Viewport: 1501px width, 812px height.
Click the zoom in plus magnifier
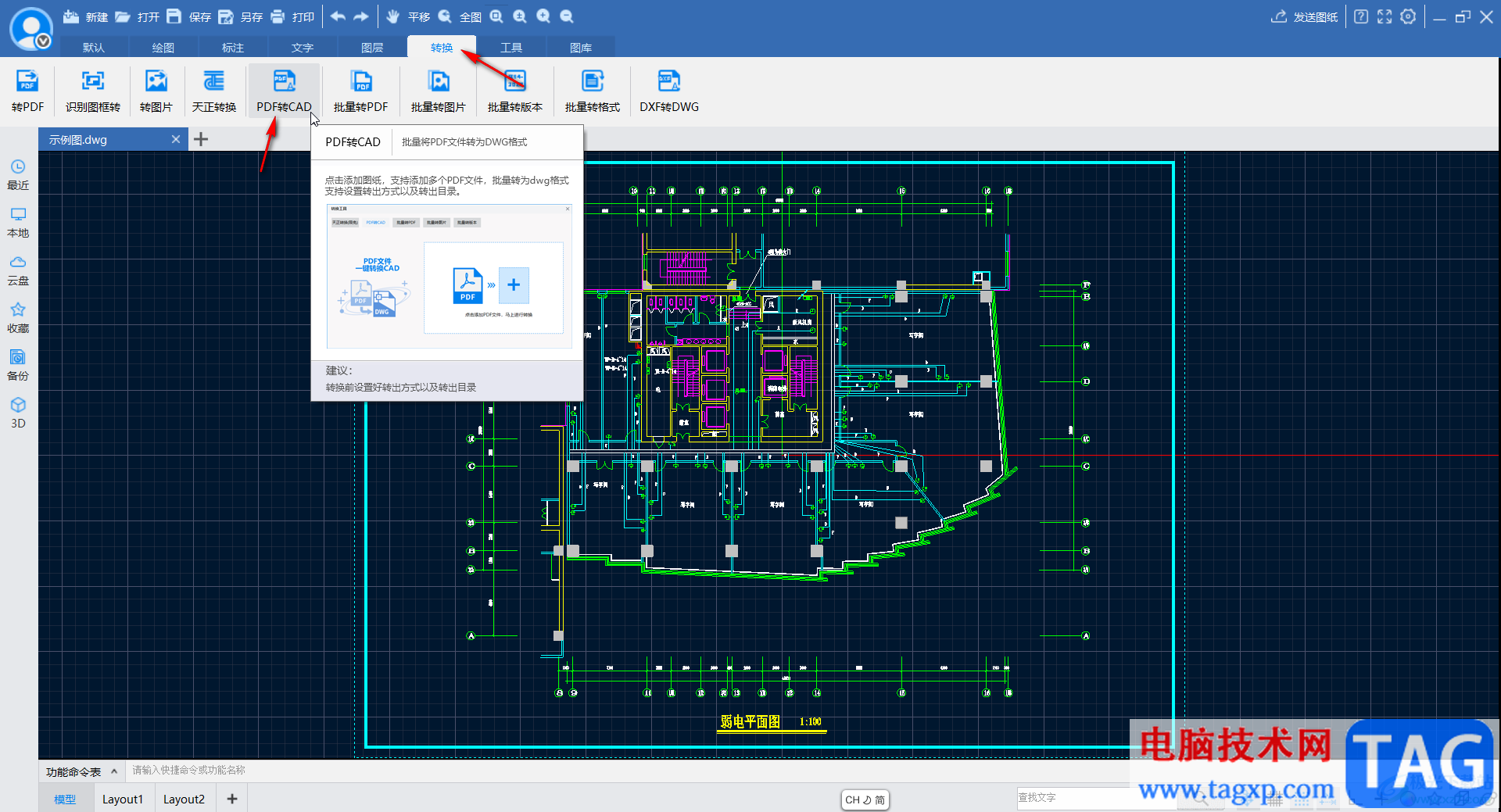pos(543,16)
